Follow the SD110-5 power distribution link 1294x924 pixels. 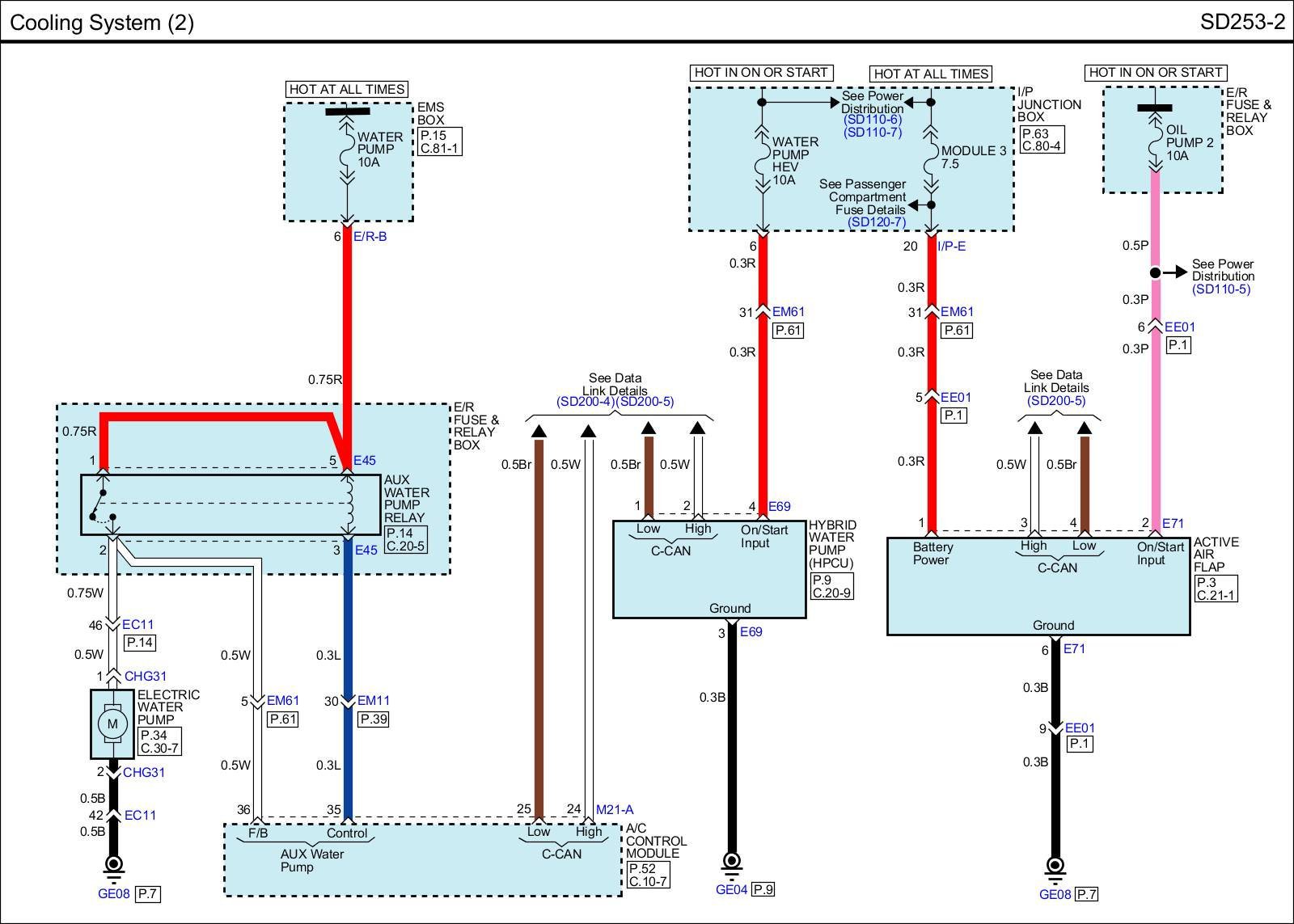point(1220,289)
